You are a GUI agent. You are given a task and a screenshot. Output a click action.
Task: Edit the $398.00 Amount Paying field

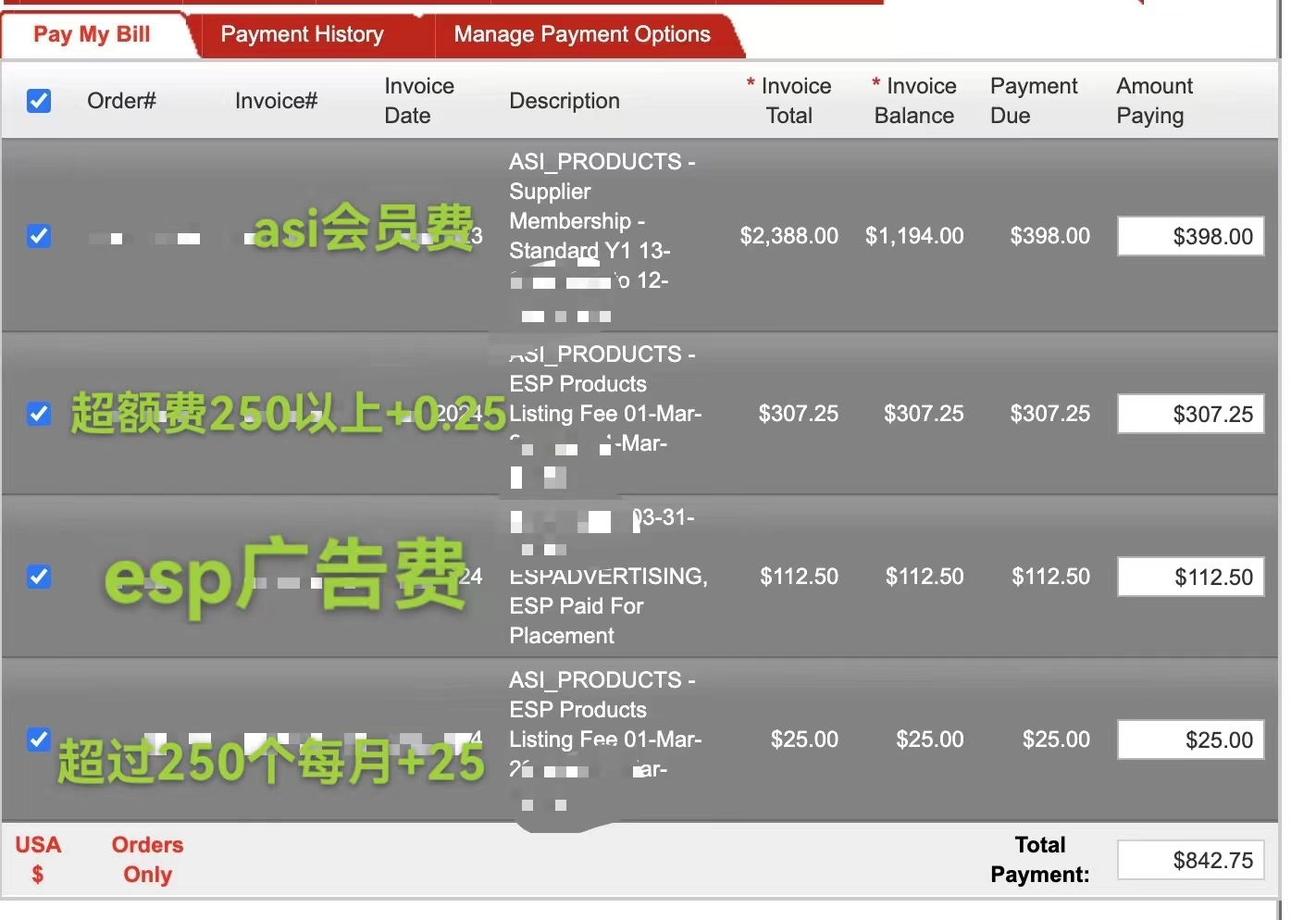click(1190, 236)
